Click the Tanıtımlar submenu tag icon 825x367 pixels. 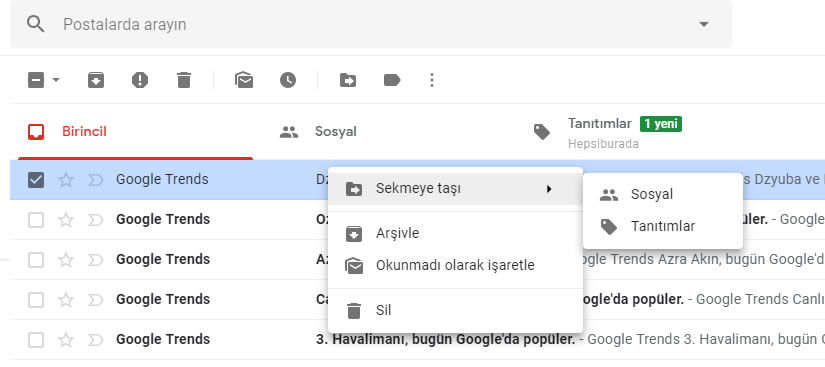coord(609,227)
